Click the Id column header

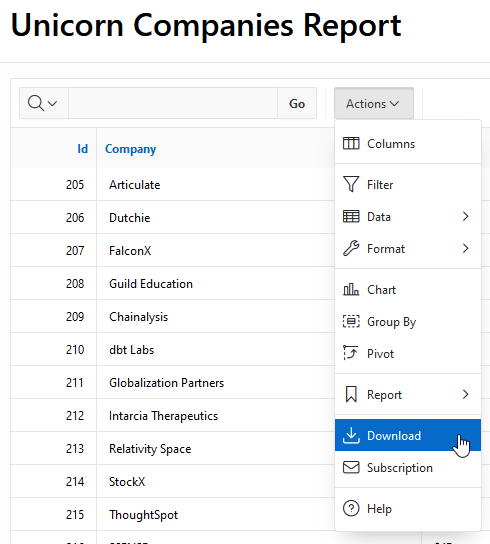coord(83,149)
